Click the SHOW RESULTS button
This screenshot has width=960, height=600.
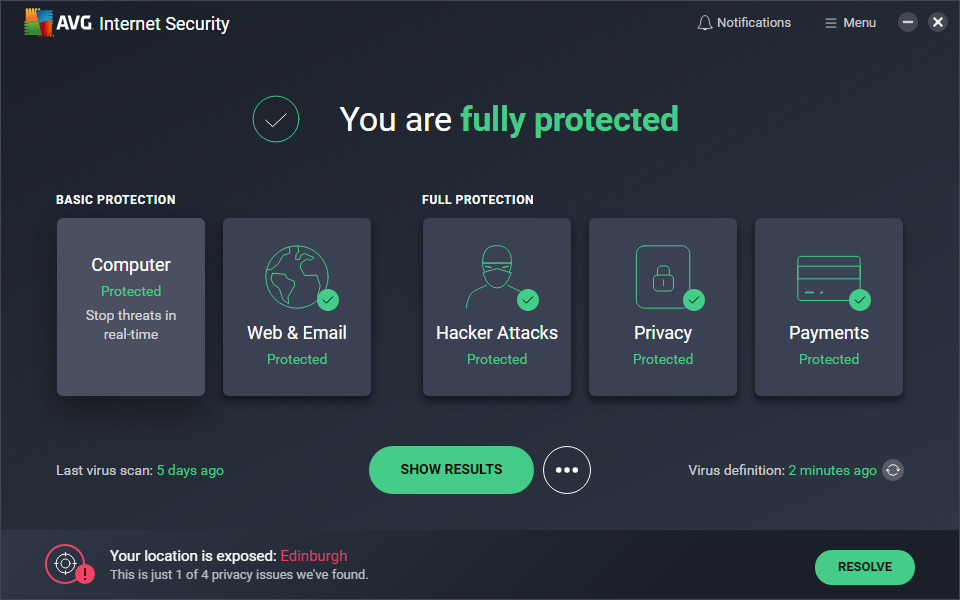tap(451, 470)
